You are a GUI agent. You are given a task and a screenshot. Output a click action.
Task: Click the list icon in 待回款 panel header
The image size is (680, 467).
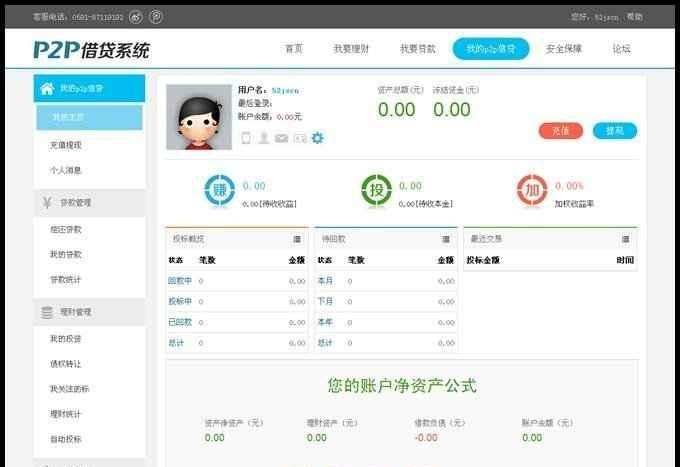point(445,239)
